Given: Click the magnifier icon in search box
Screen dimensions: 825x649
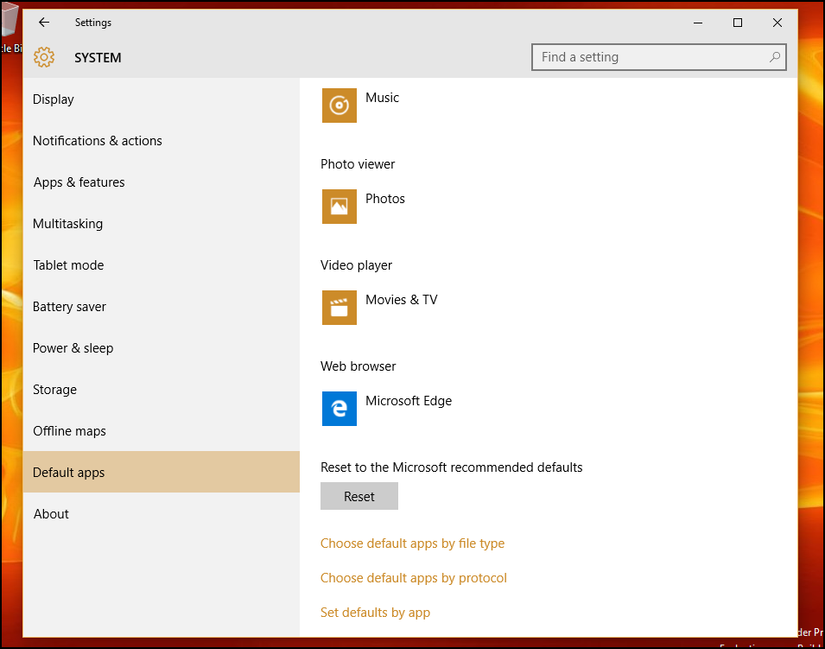Looking at the screenshot, I should click(774, 58).
